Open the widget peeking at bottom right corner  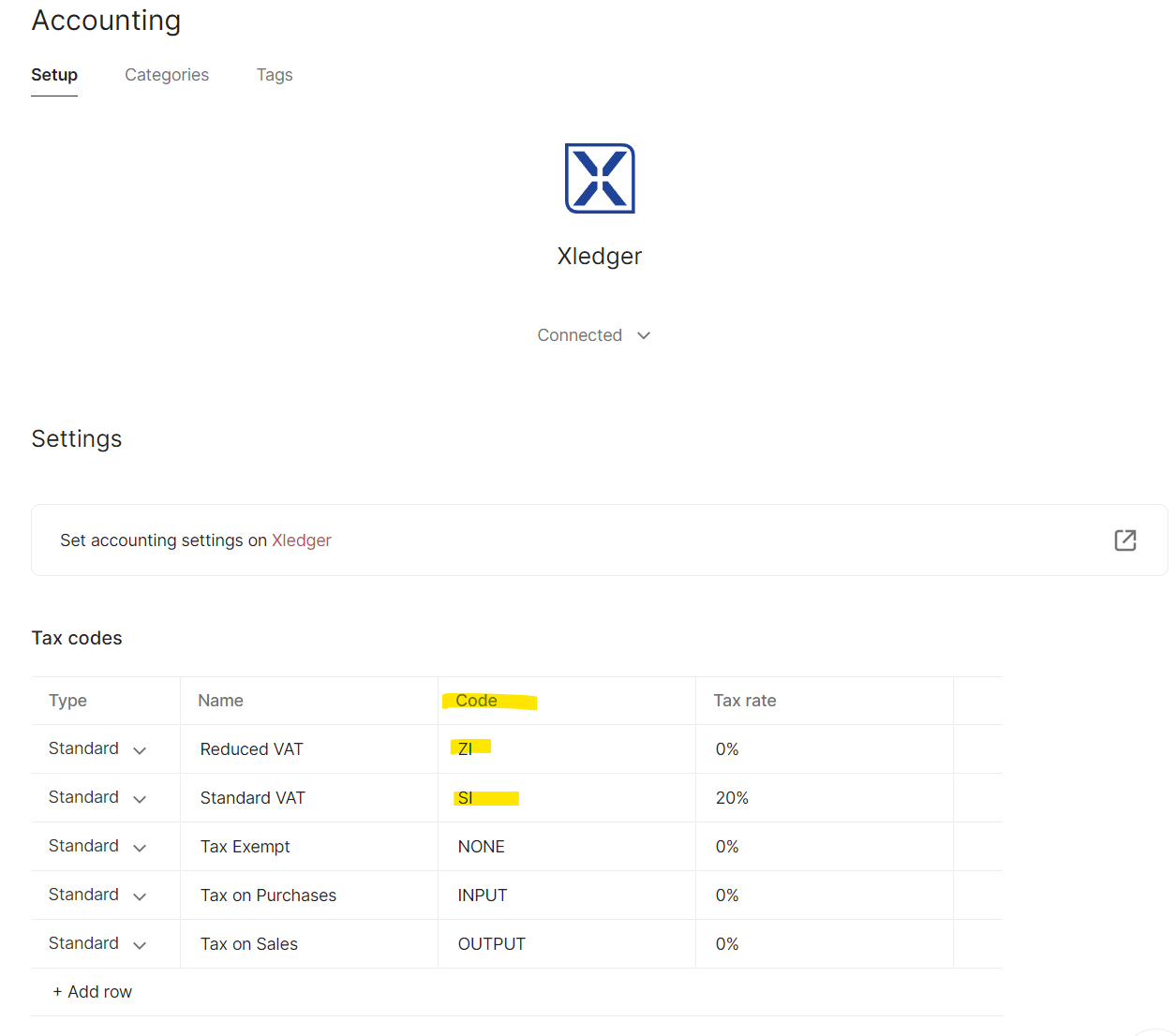coord(1153,1030)
